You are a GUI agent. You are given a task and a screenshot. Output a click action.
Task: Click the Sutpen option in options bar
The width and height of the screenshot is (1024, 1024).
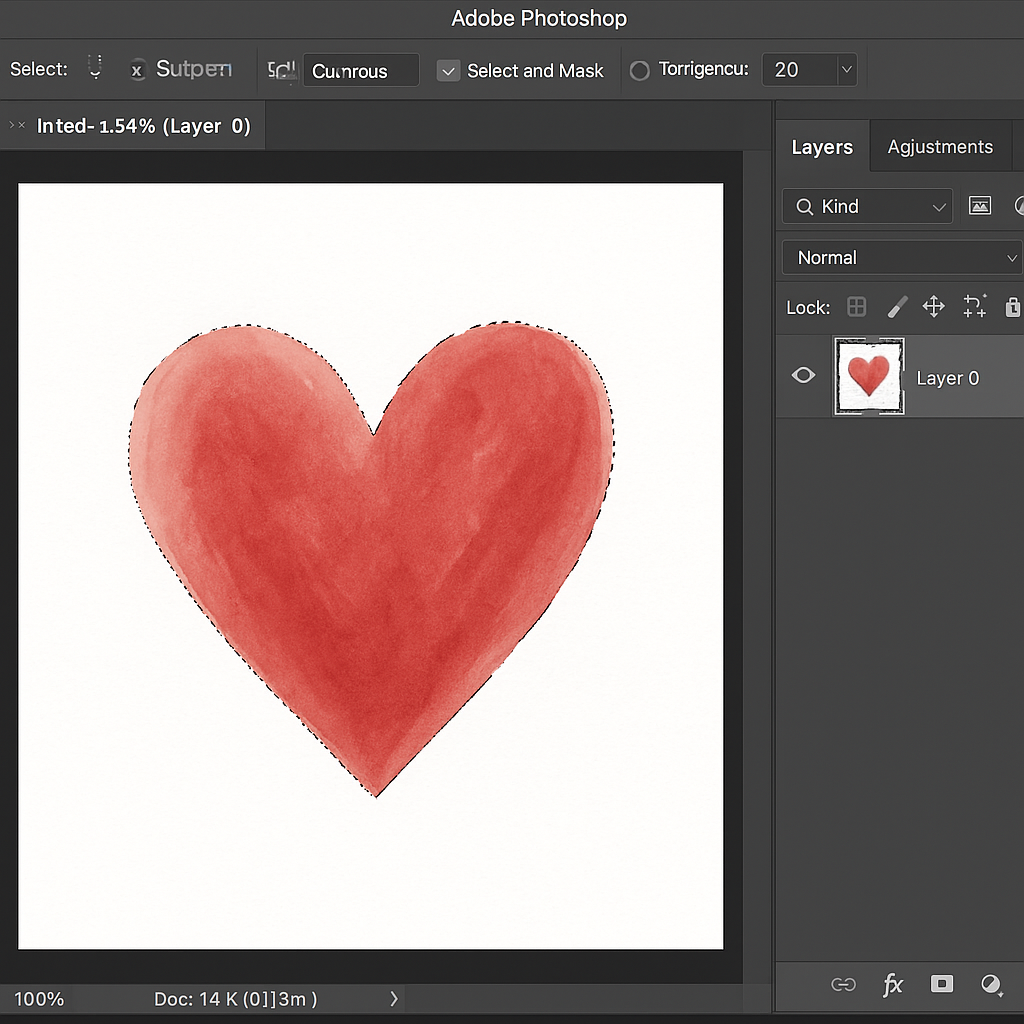[x=193, y=69]
